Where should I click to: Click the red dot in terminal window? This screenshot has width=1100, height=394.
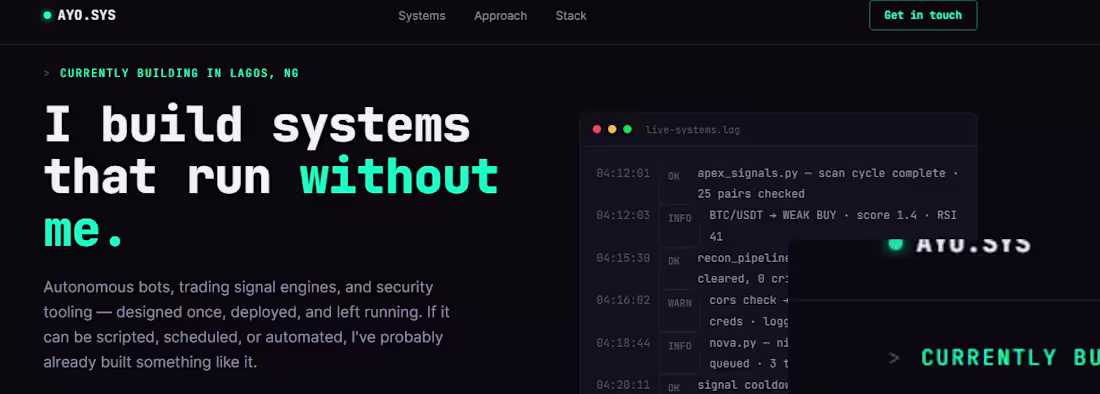tap(597, 130)
